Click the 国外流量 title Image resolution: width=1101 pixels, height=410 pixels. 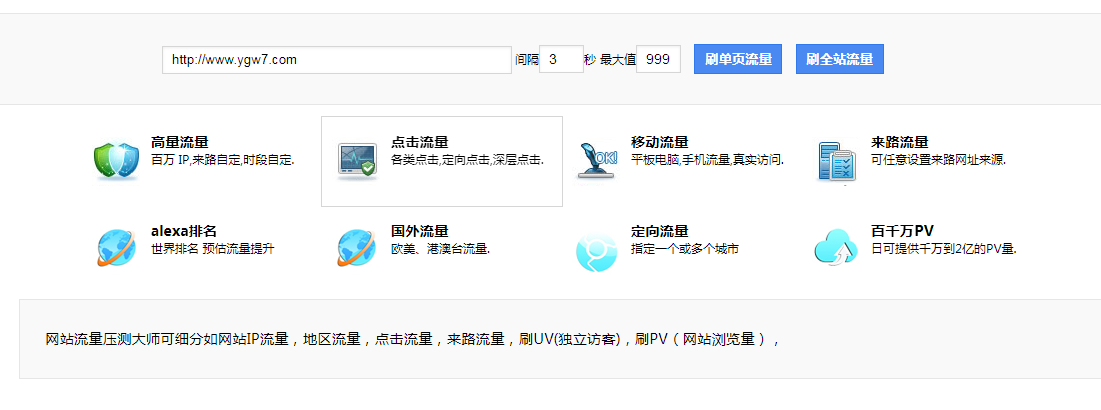pyautogui.click(x=420, y=230)
